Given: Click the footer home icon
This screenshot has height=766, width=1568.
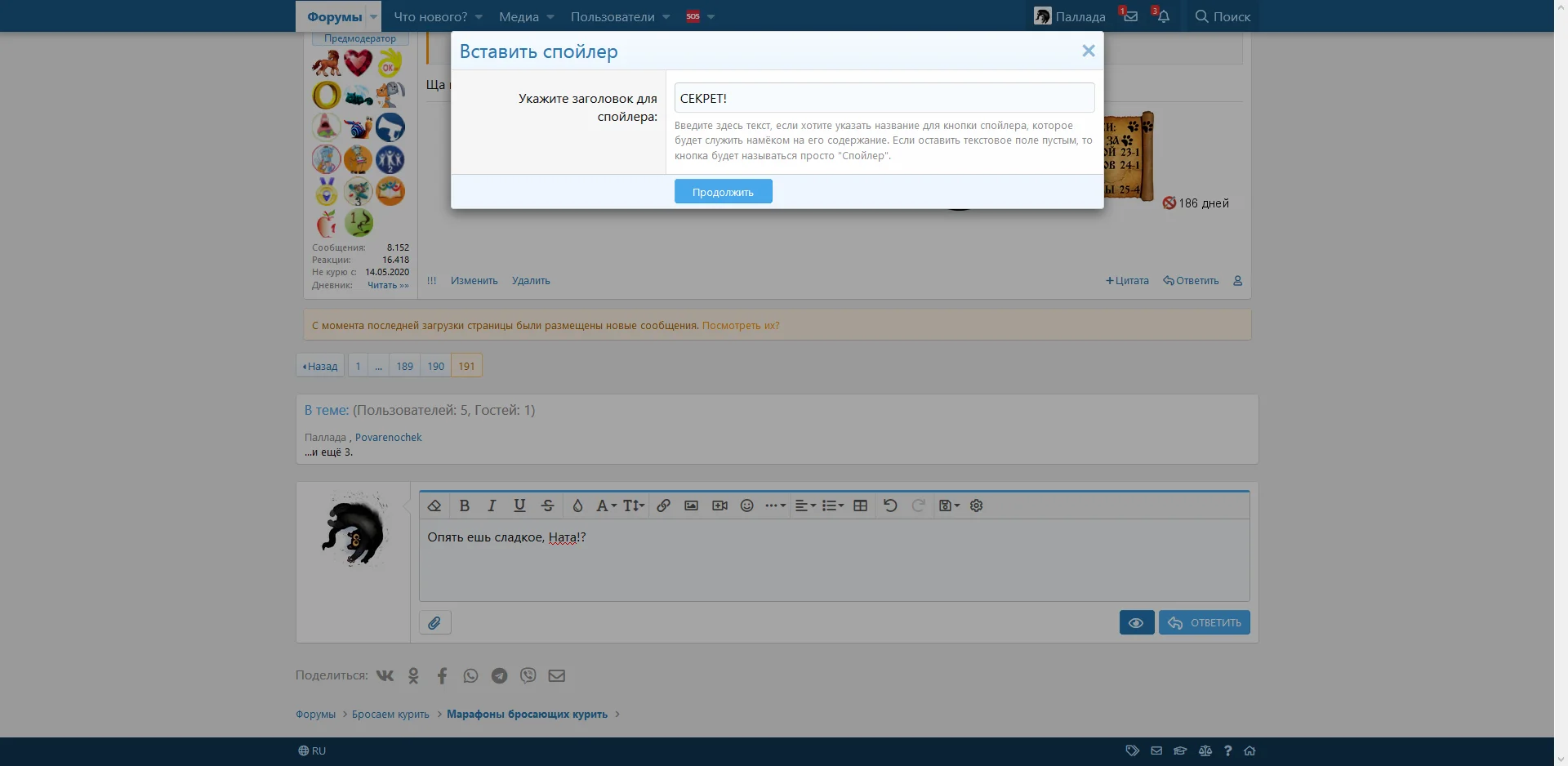Looking at the screenshot, I should 1249,751.
